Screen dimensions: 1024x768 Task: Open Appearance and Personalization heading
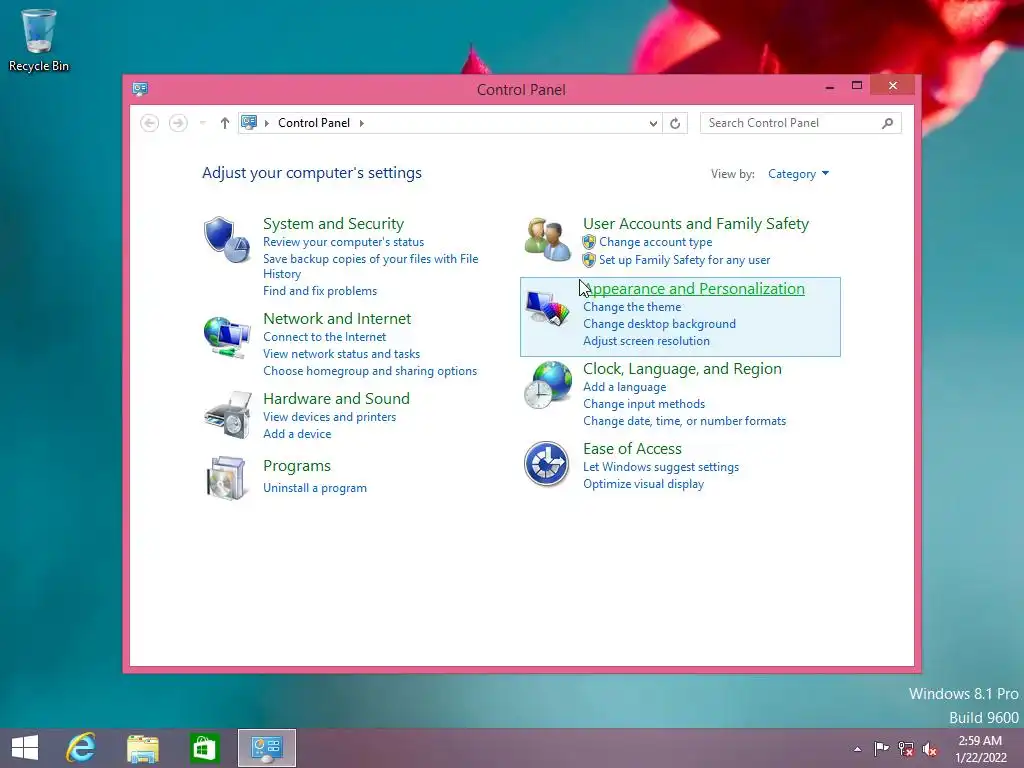click(x=694, y=289)
